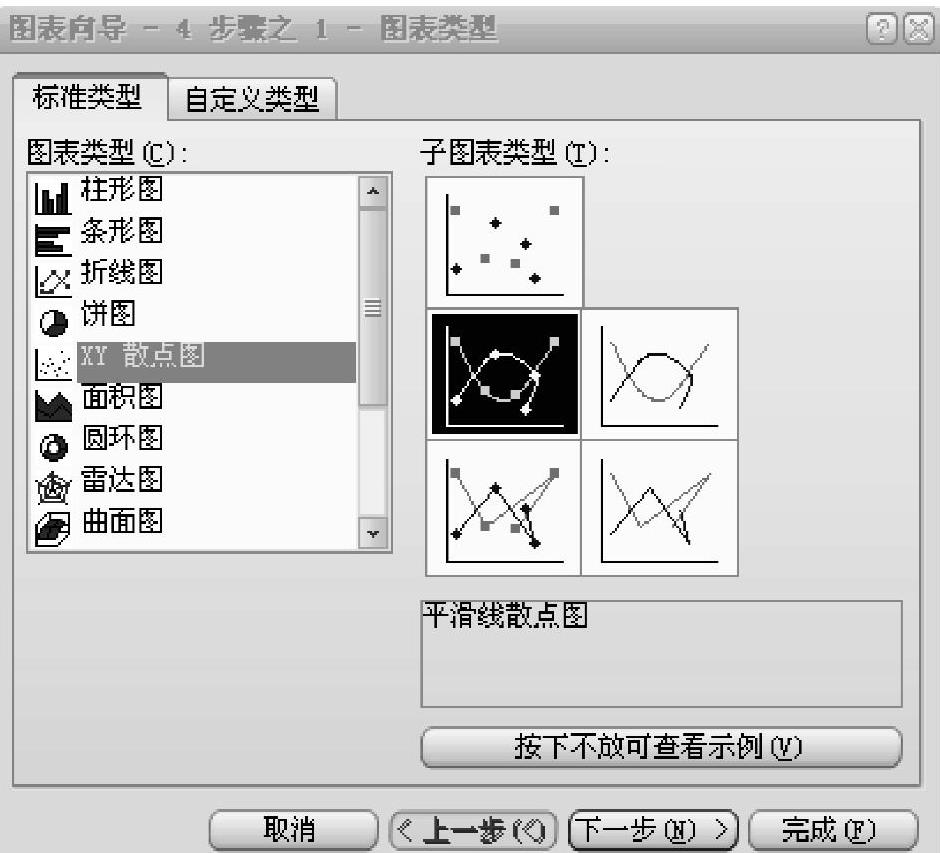Choose the 圆环图 list entry

122,438
